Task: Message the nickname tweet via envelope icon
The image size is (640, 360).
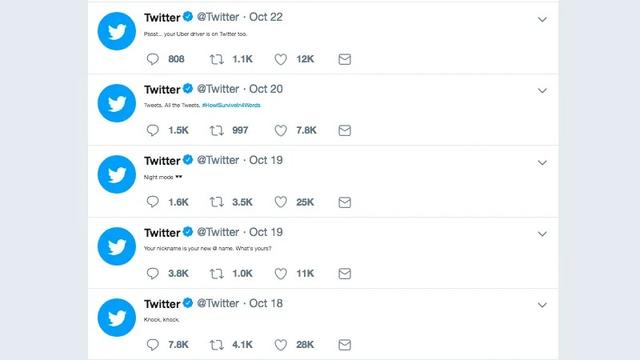Action: [344, 273]
